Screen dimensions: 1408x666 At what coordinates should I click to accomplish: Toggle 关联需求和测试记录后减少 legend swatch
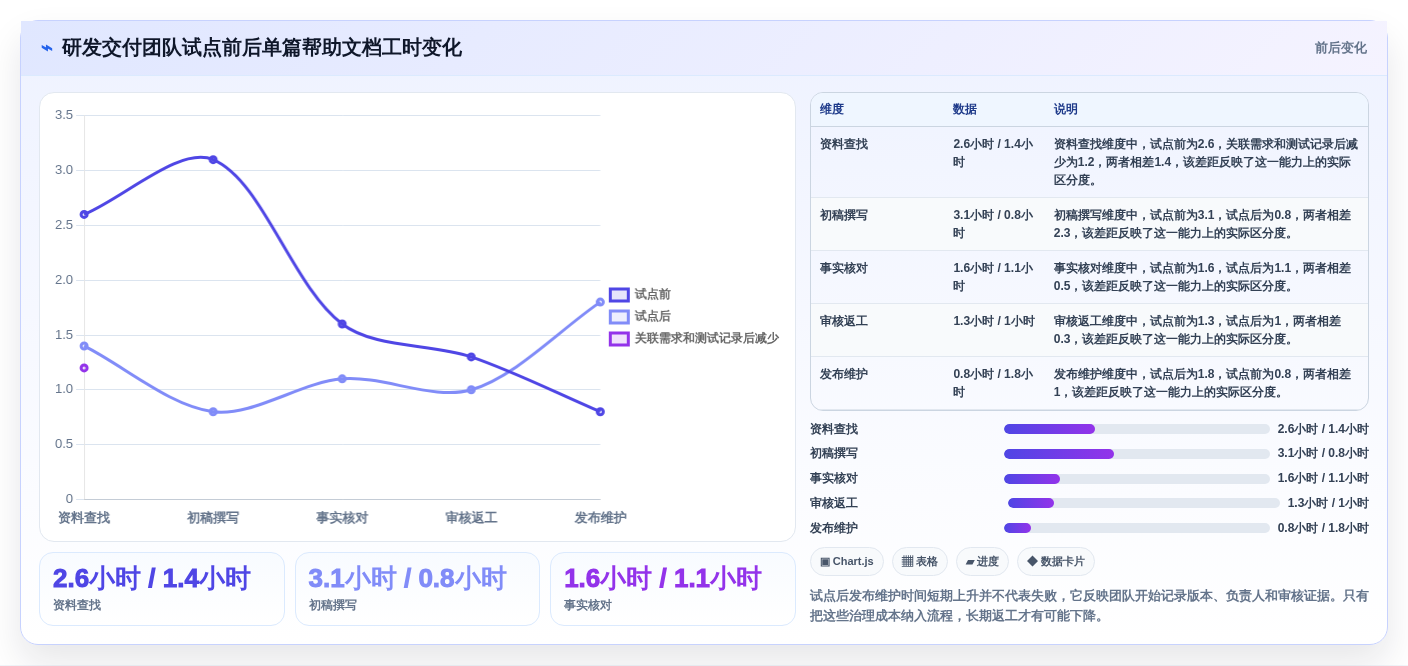click(619, 339)
